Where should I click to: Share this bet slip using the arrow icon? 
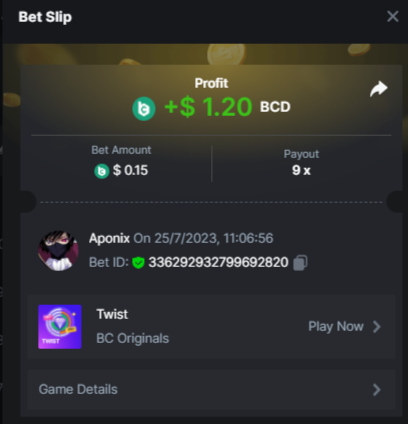tap(379, 89)
